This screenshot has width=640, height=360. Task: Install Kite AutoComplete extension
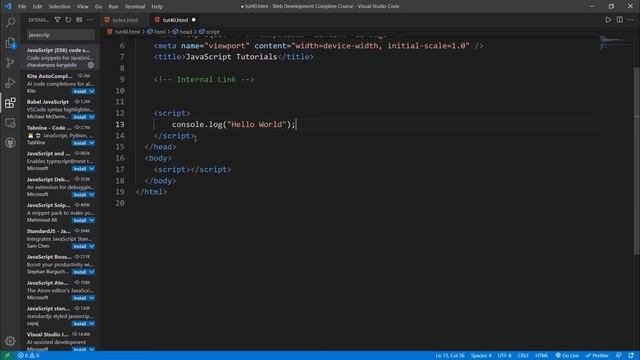point(80,91)
